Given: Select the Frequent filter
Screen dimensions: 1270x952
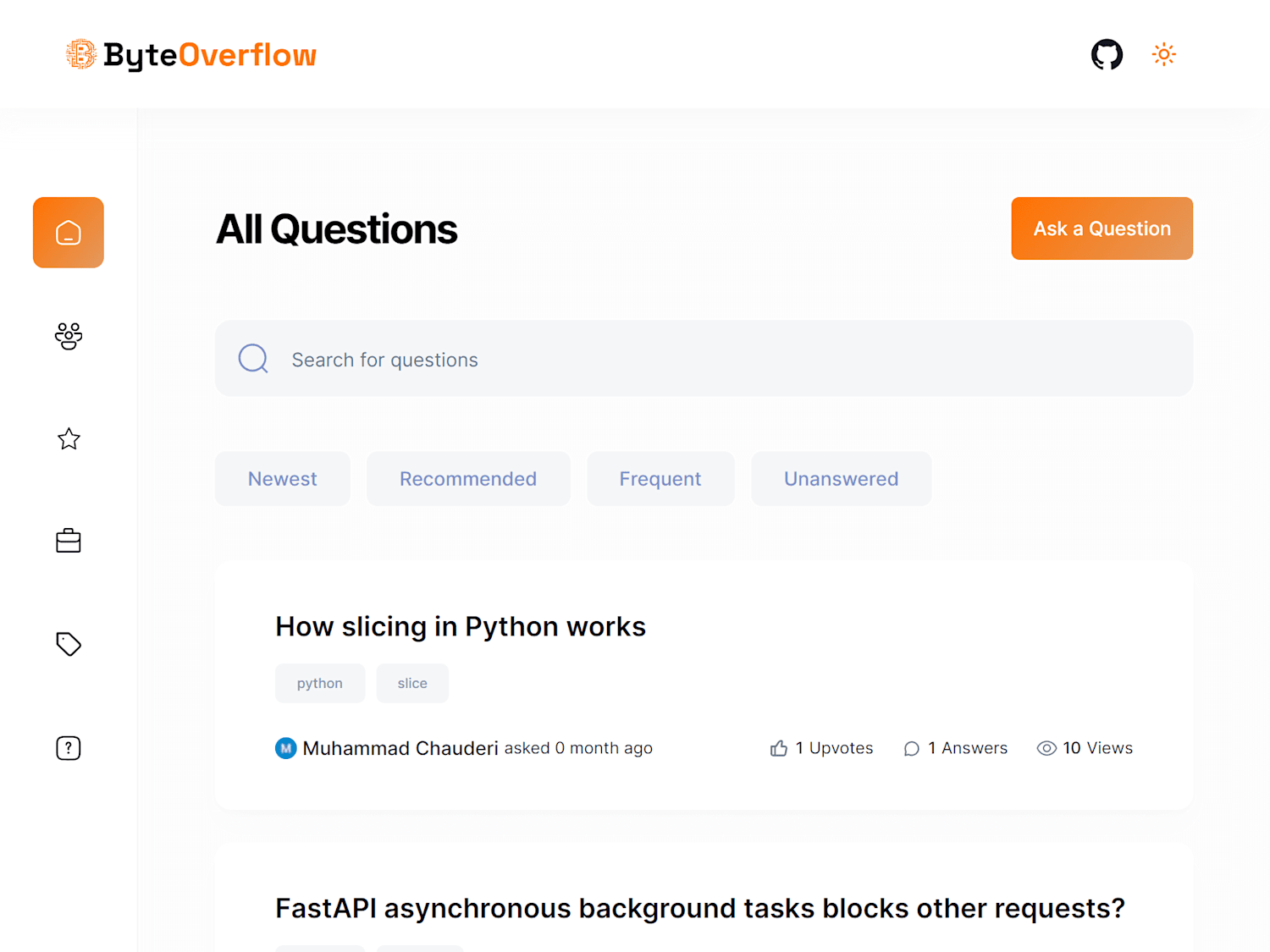Looking at the screenshot, I should 660,479.
